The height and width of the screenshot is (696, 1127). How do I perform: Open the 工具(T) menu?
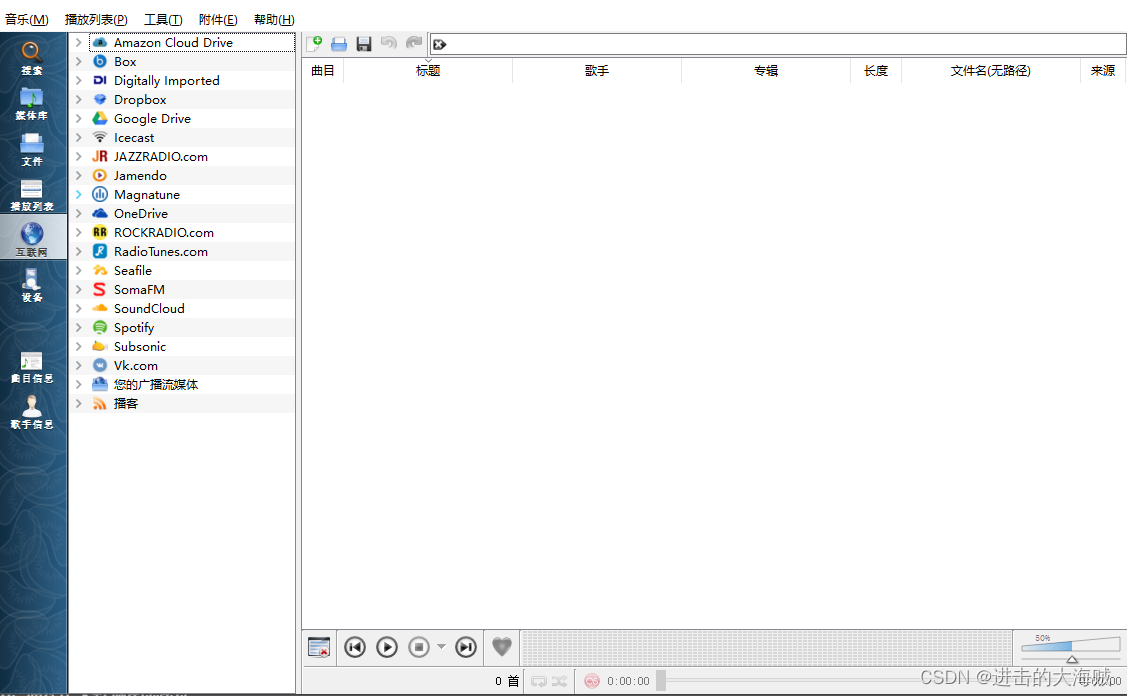click(x=163, y=19)
